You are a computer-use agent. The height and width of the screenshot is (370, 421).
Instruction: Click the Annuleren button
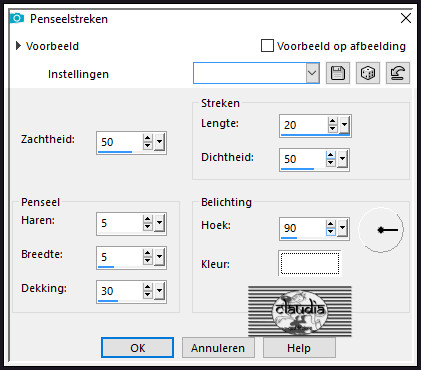218,348
